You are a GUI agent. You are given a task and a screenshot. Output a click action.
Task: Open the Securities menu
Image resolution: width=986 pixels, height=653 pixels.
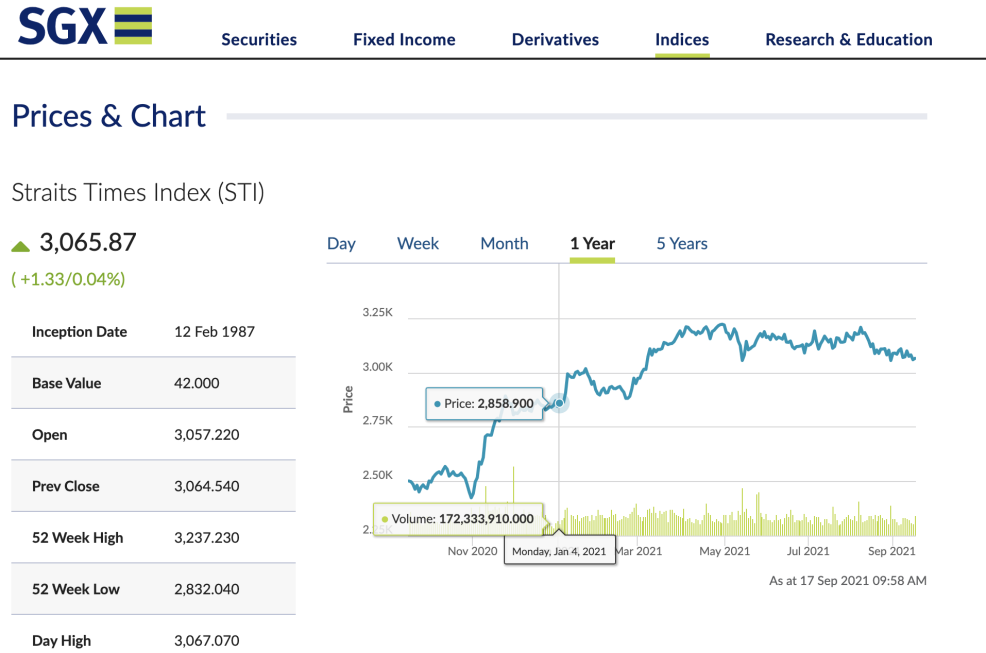[x=259, y=40]
